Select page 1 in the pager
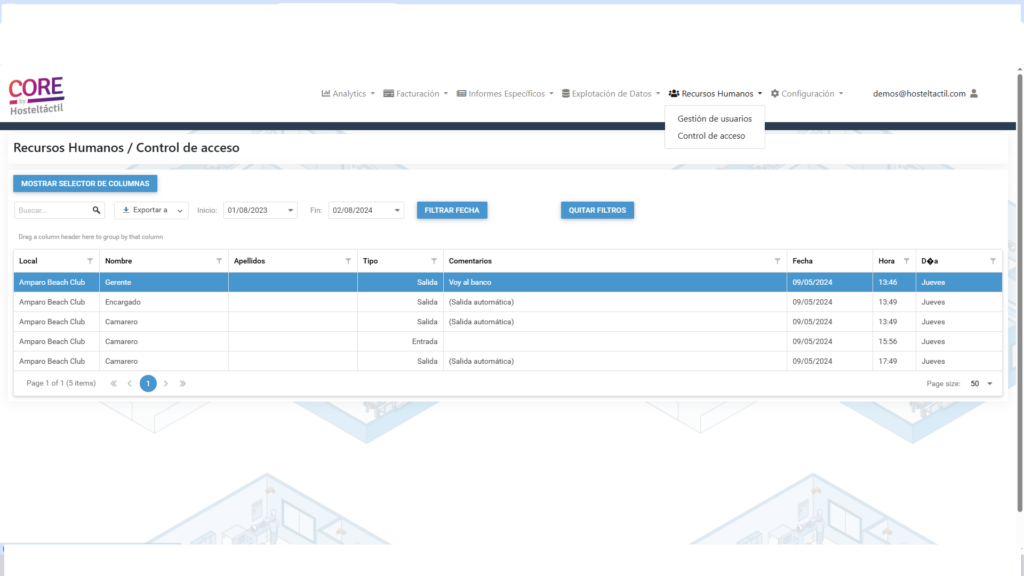1024x576 pixels. [x=148, y=383]
